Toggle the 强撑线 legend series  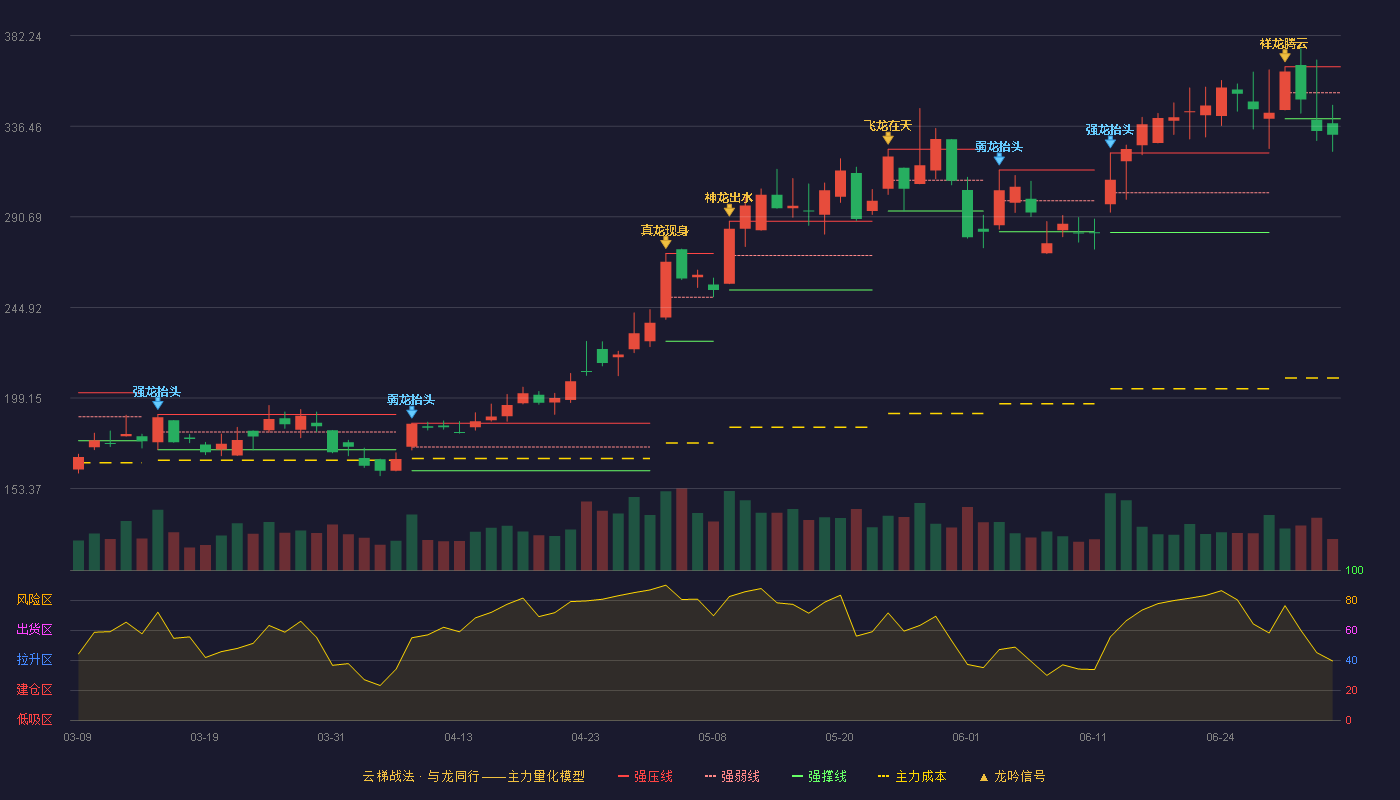819,776
